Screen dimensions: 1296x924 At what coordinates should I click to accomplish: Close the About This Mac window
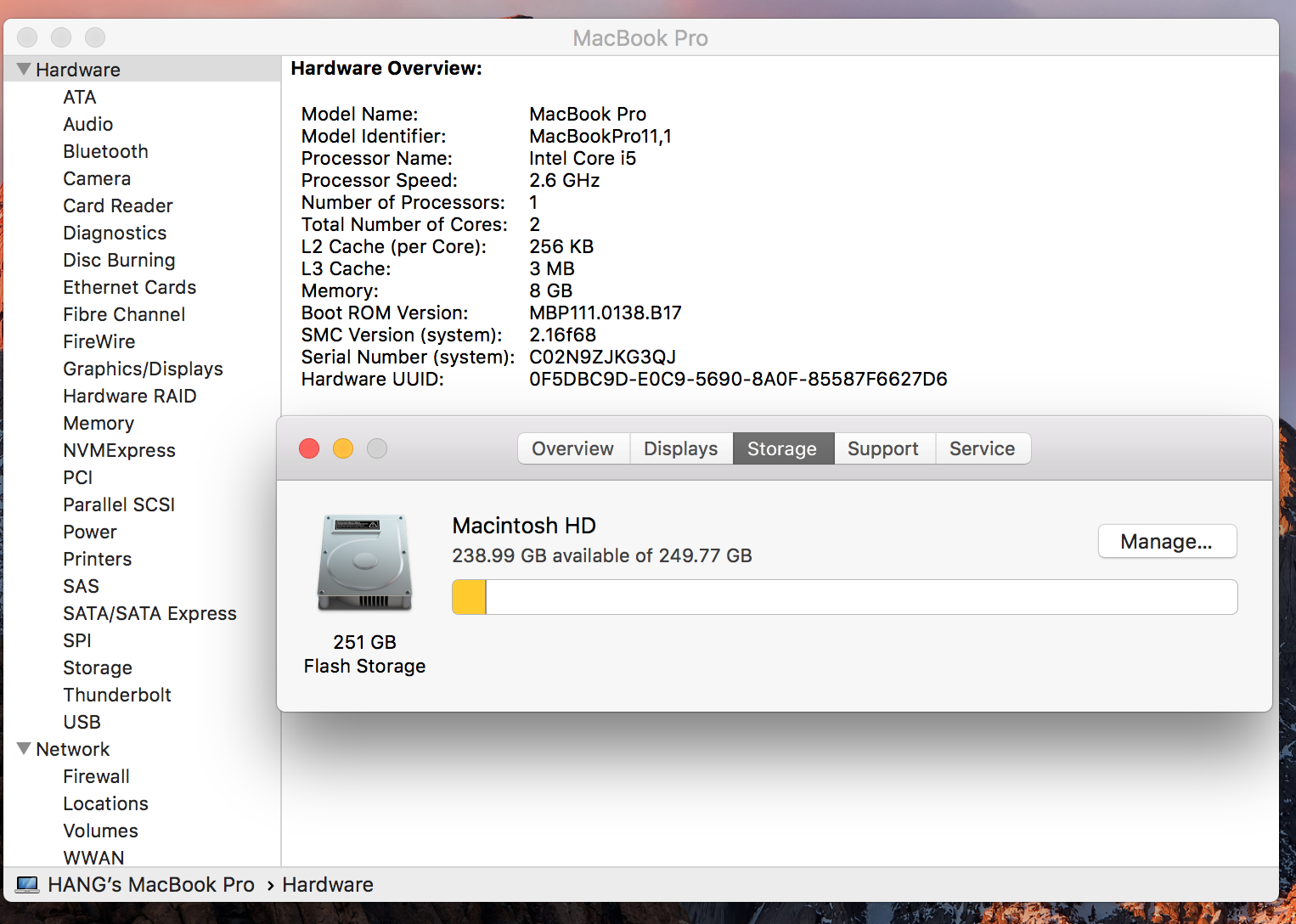tap(309, 448)
